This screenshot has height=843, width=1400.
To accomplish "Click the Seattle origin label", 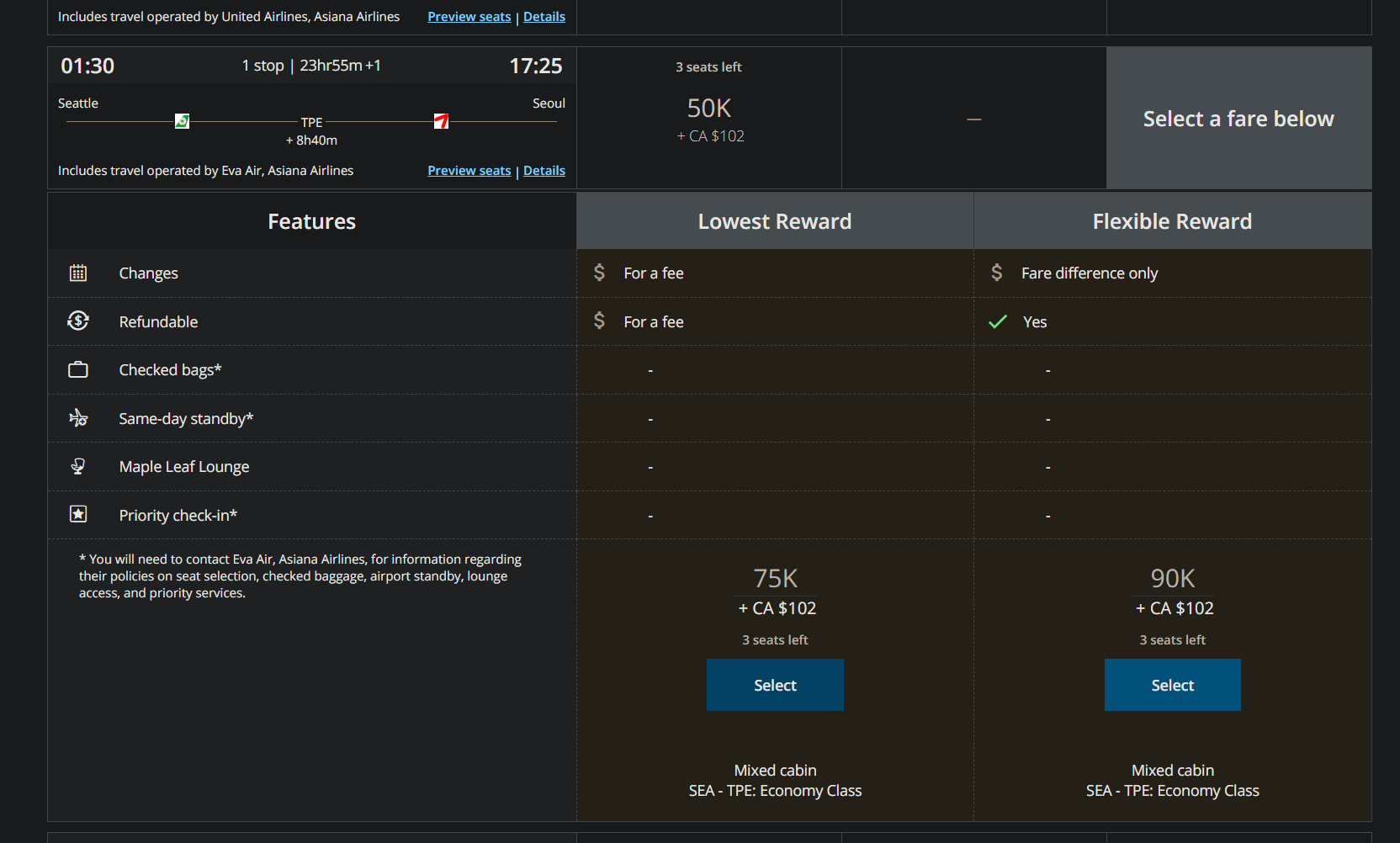I will (x=78, y=103).
